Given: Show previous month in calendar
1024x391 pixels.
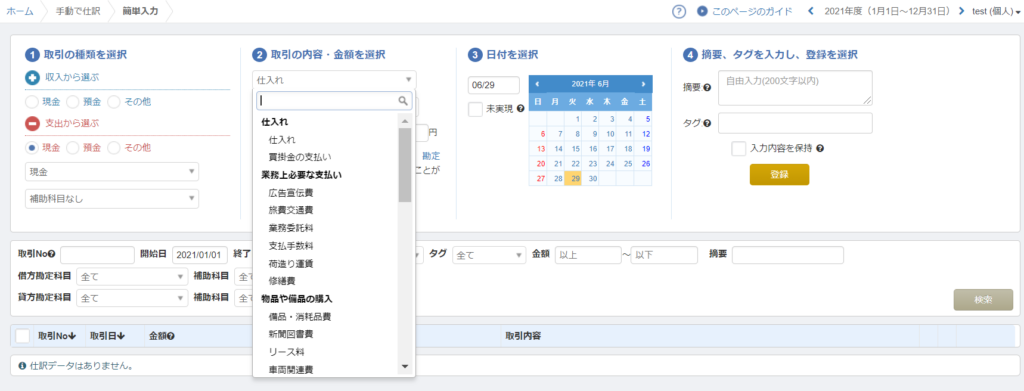Looking at the screenshot, I should click(x=537, y=84).
